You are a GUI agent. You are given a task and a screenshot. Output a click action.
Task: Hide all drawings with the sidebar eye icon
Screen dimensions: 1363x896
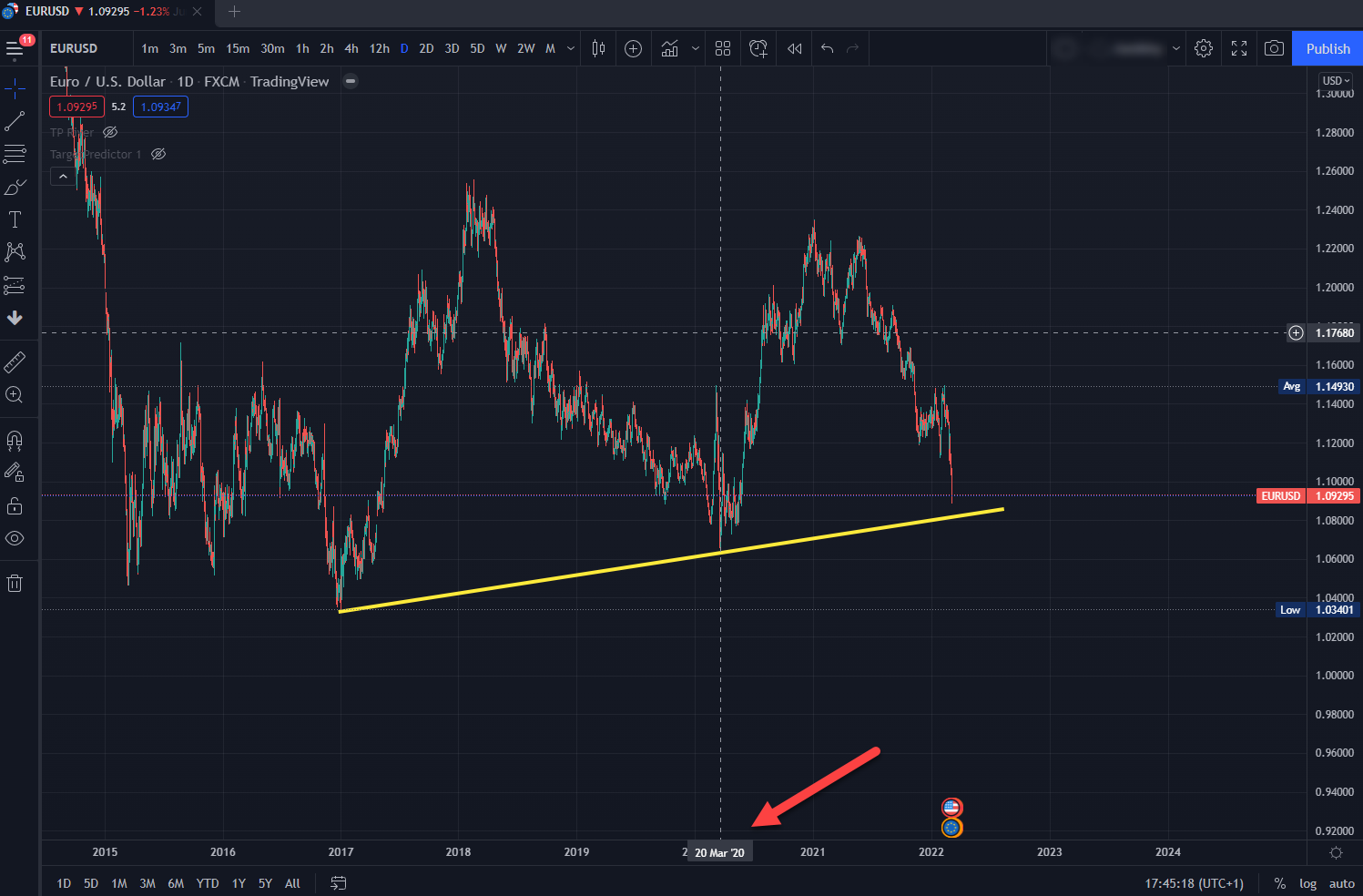click(15, 538)
